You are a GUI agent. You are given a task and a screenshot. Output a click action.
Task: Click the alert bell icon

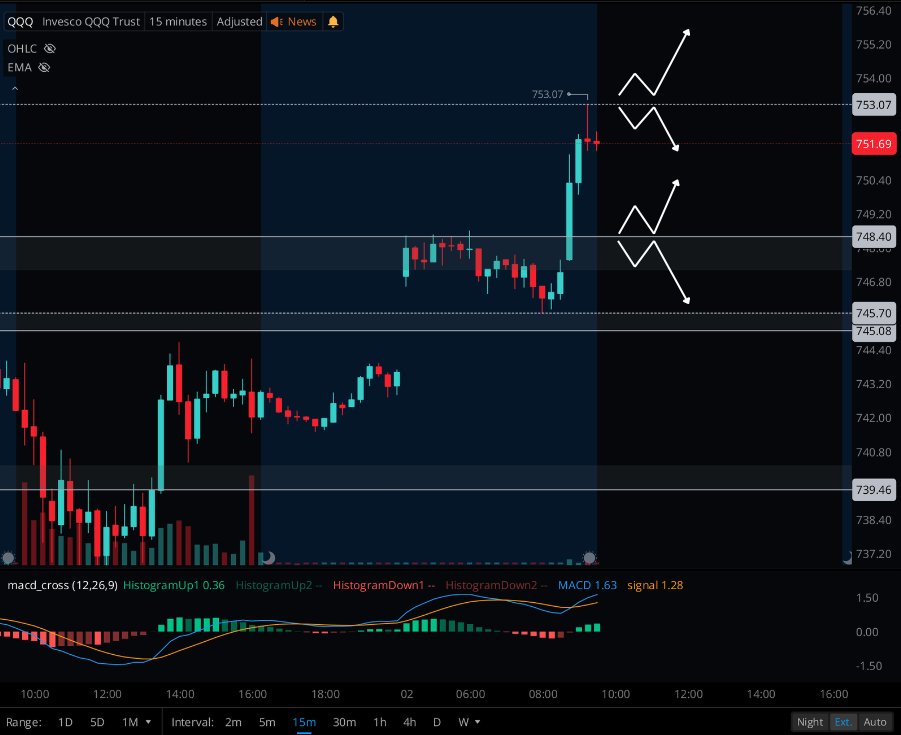pos(333,22)
